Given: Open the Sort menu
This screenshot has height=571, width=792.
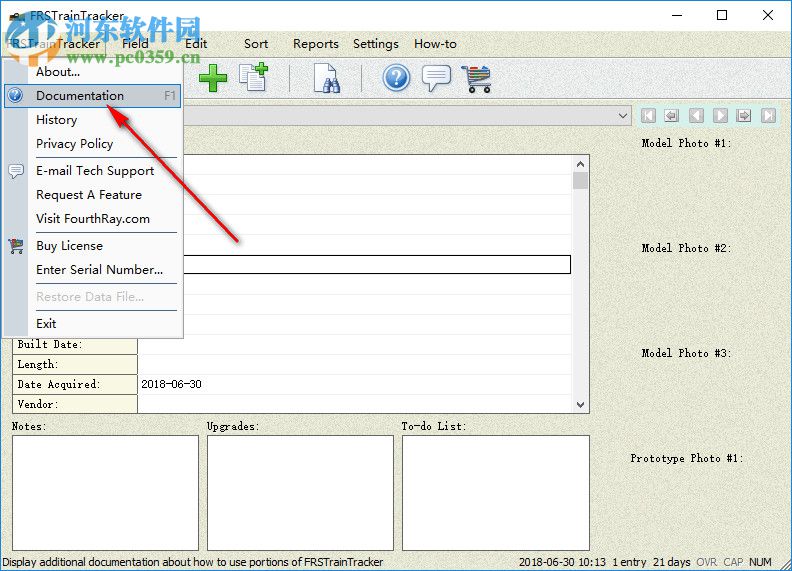Looking at the screenshot, I should (256, 44).
